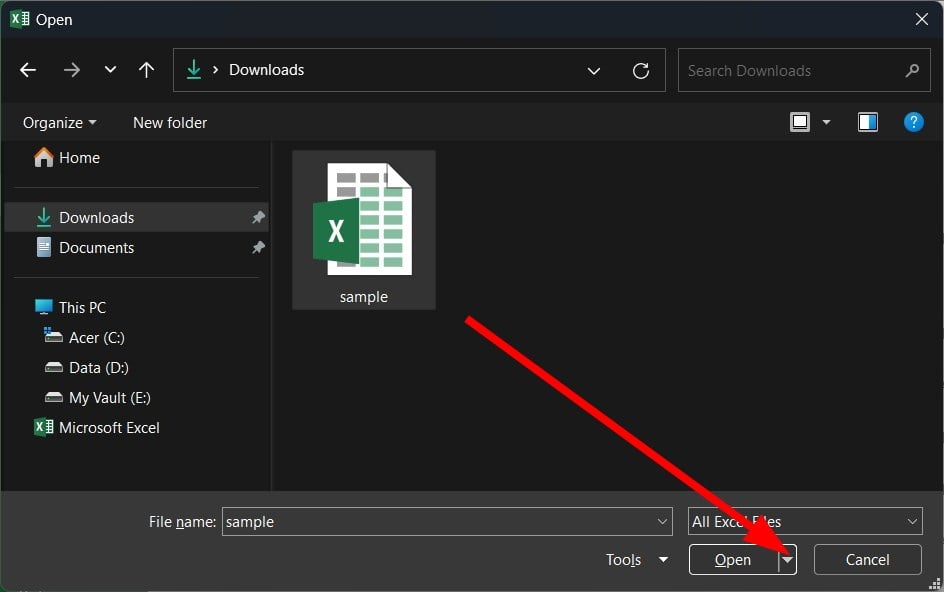Click the search magnifier icon

click(912, 70)
